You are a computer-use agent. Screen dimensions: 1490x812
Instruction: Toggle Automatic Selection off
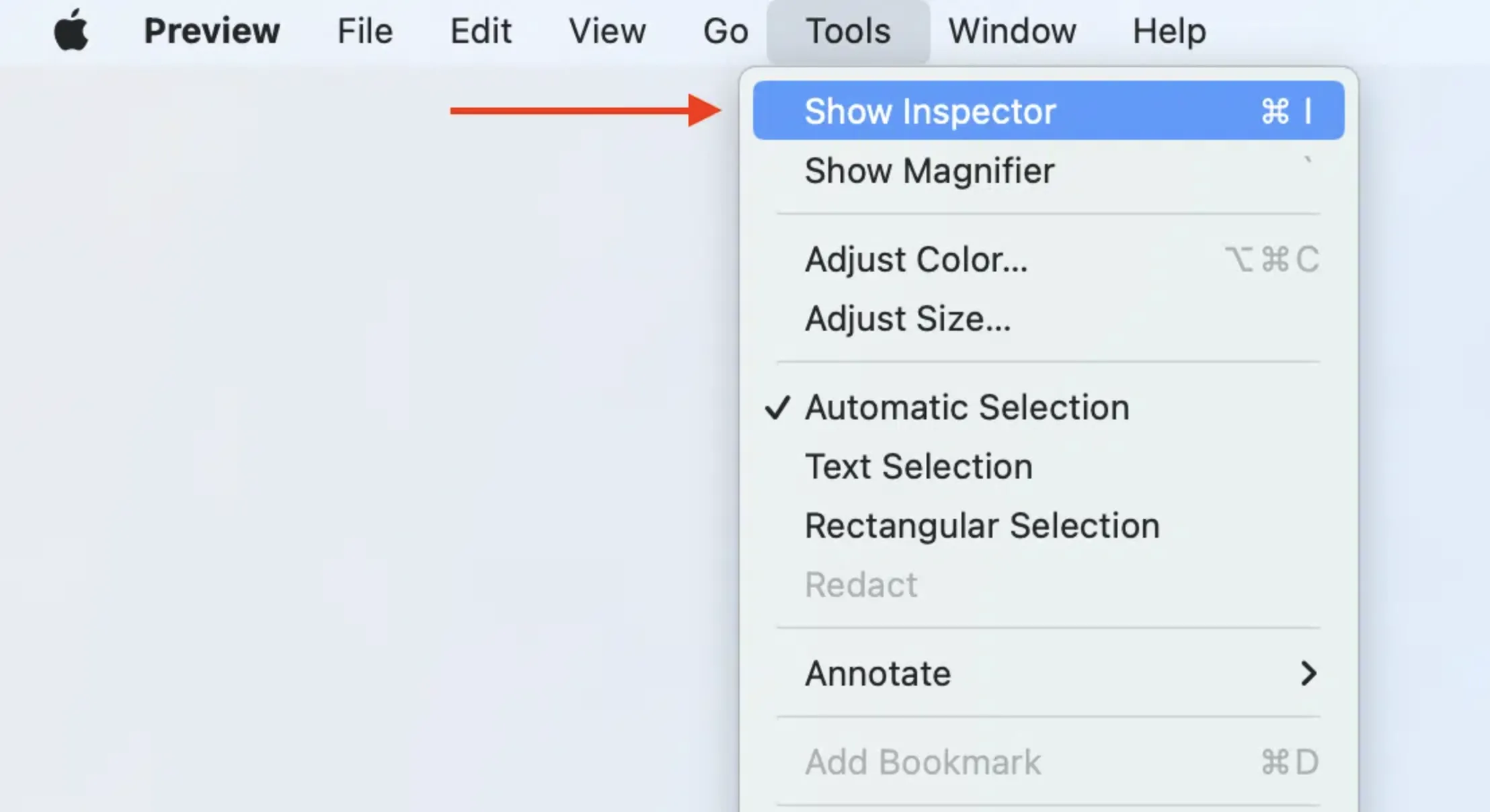coord(968,406)
